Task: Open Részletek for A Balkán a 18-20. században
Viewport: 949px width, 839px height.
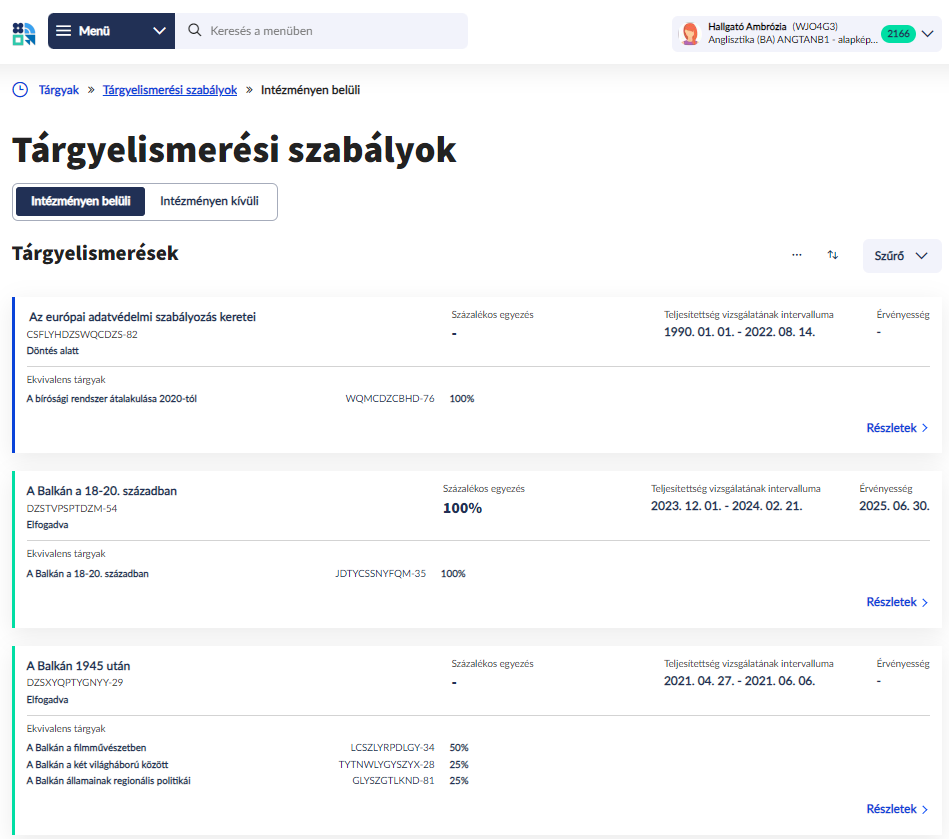Action: tap(897, 602)
